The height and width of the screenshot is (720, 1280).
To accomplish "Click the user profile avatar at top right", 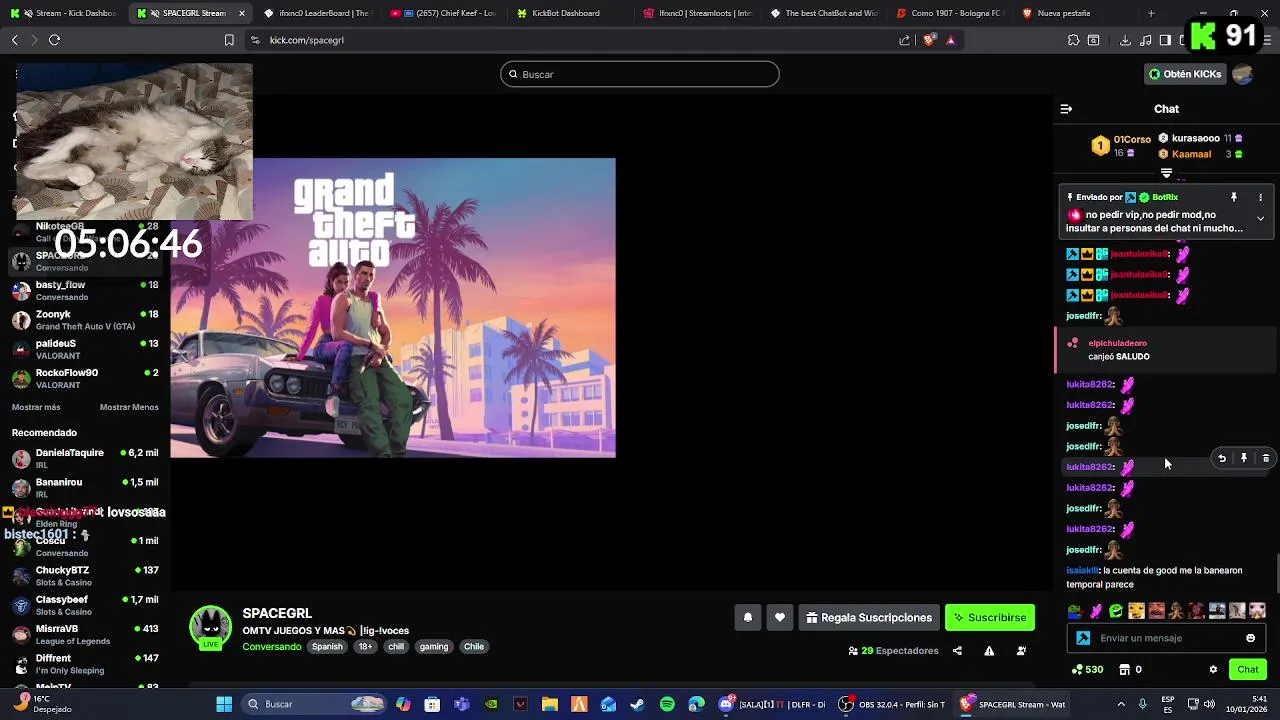I will (1243, 74).
